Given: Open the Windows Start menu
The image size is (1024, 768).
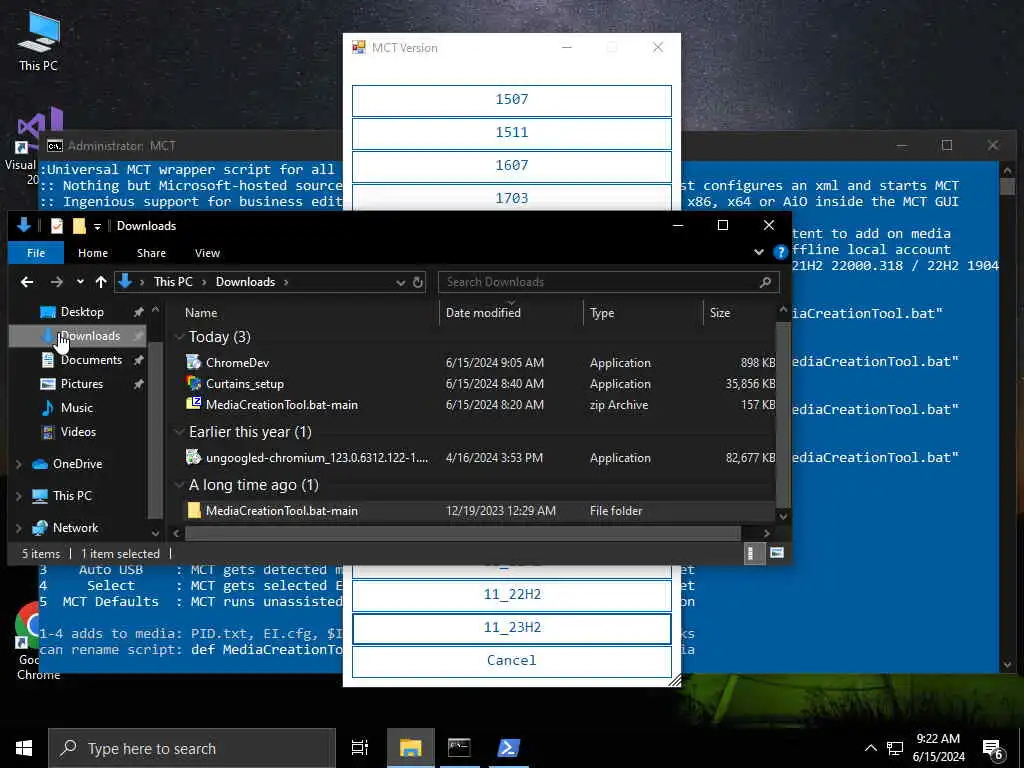Looking at the screenshot, I should [x=24, y=748].
